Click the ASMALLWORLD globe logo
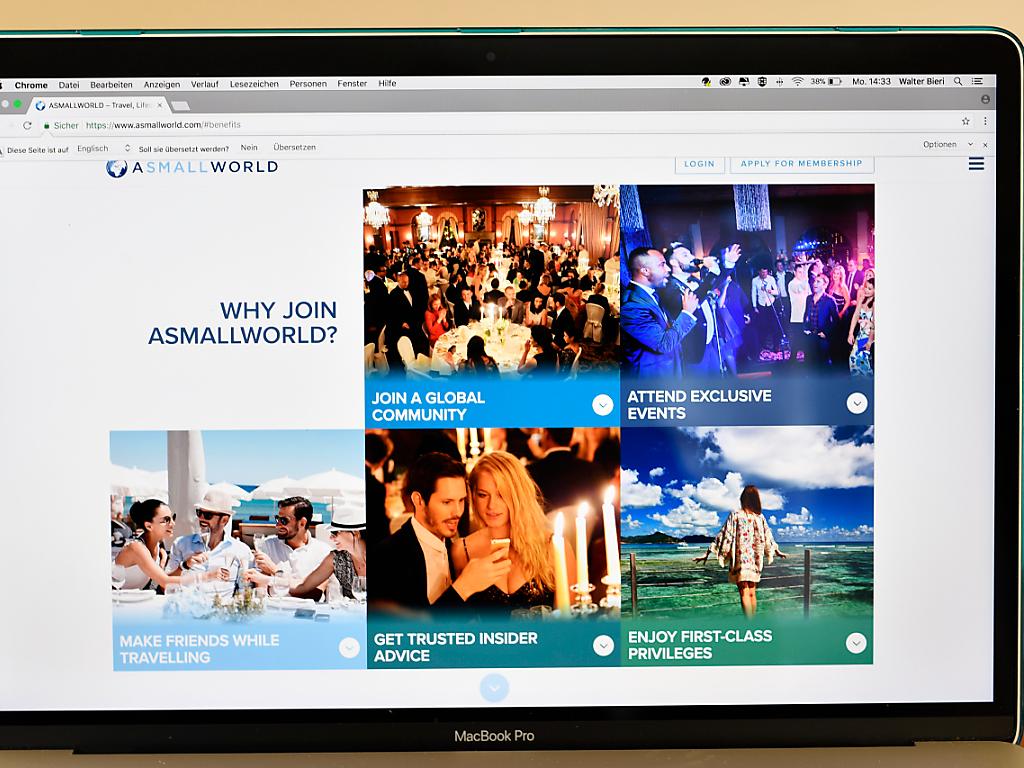Viewport: 1024px width, 768px height. [x=117, y=168]
